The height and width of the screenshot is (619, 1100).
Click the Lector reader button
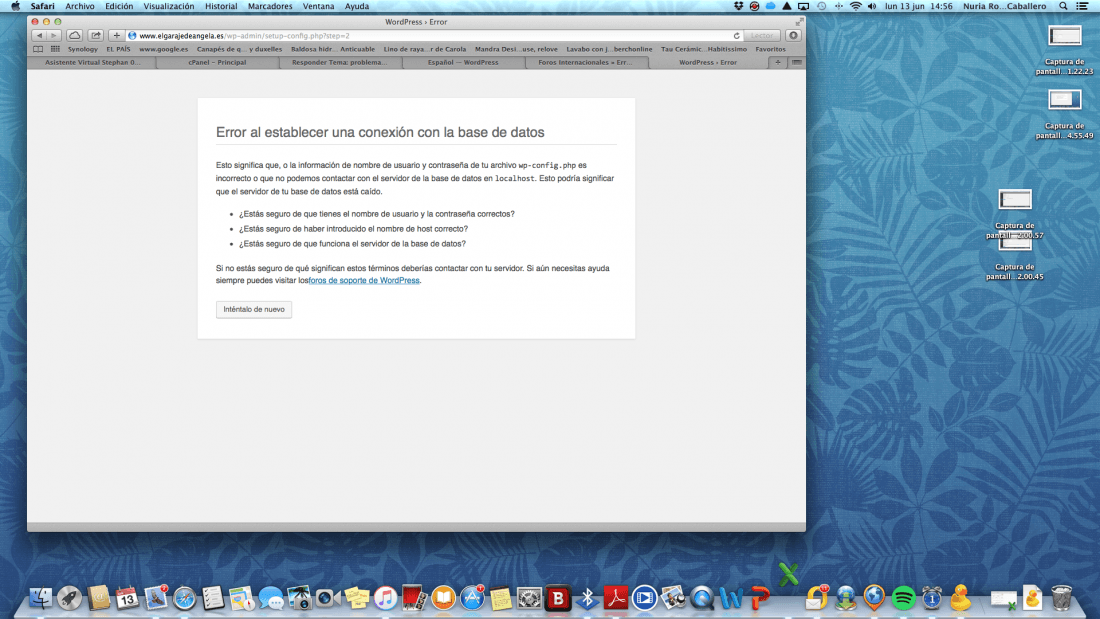coord(762,36)
